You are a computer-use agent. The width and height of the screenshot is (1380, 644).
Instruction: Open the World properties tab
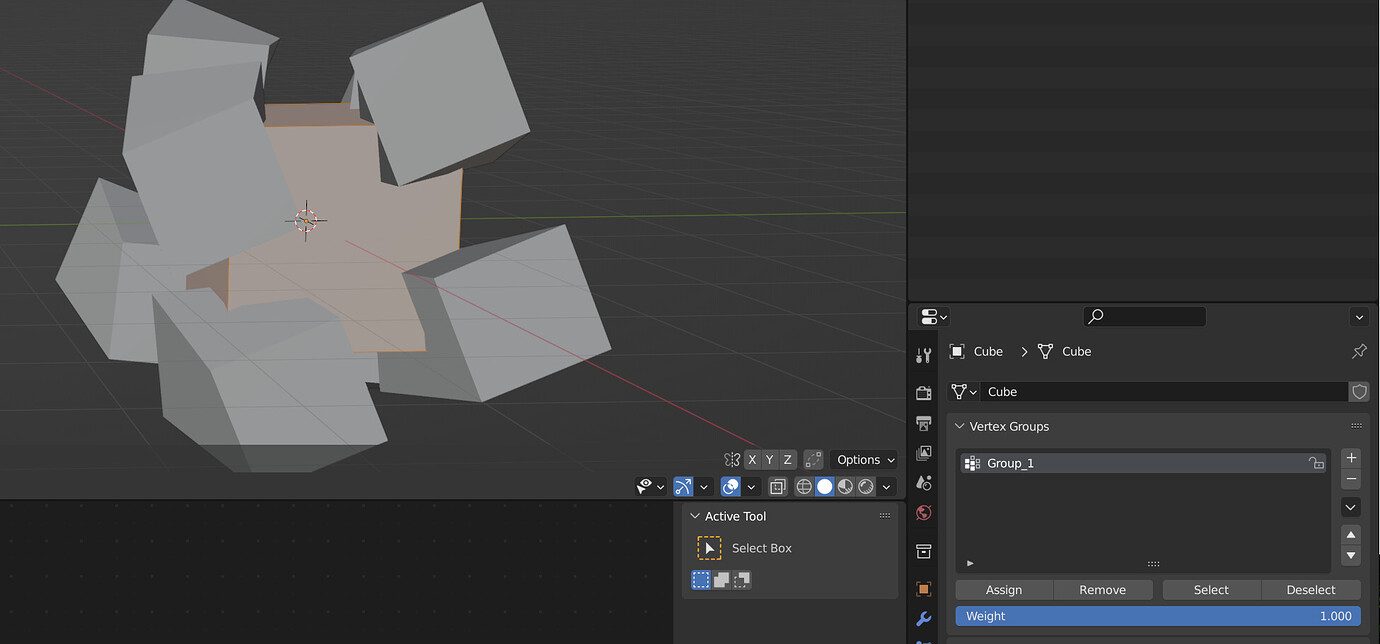(924, 512)
